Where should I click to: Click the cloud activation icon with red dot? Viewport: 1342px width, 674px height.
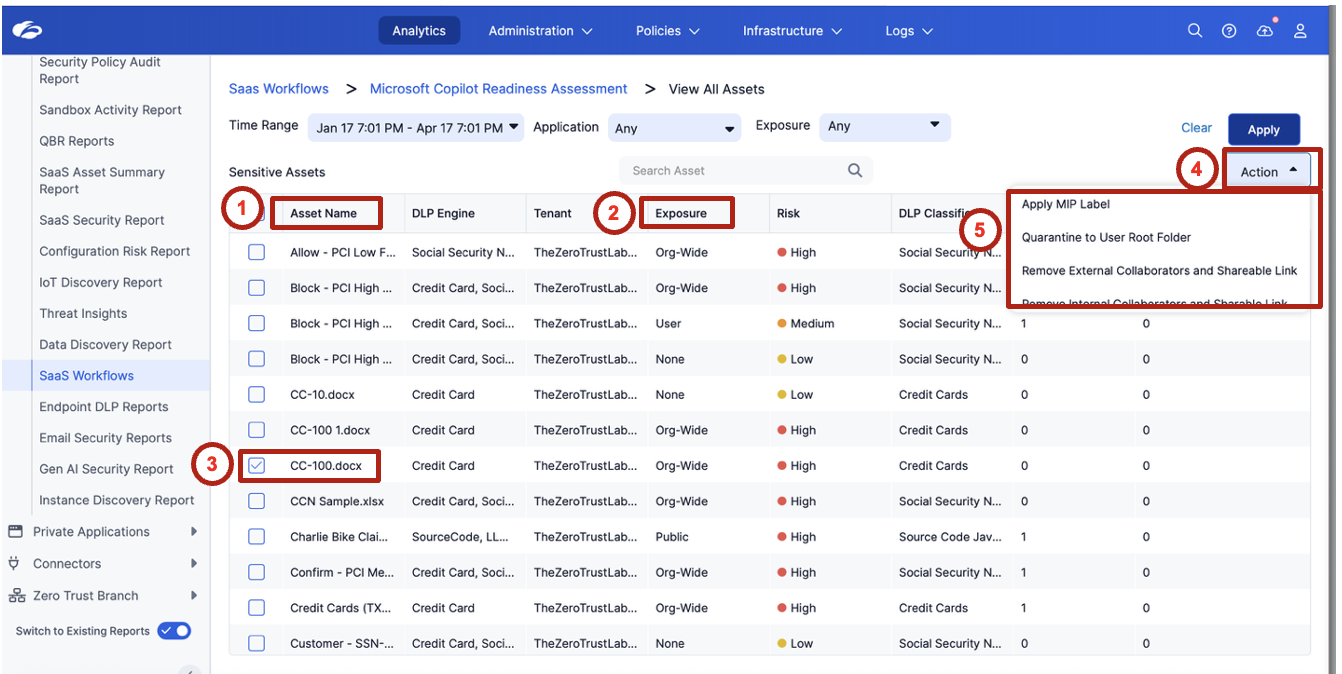(1265, 31)
